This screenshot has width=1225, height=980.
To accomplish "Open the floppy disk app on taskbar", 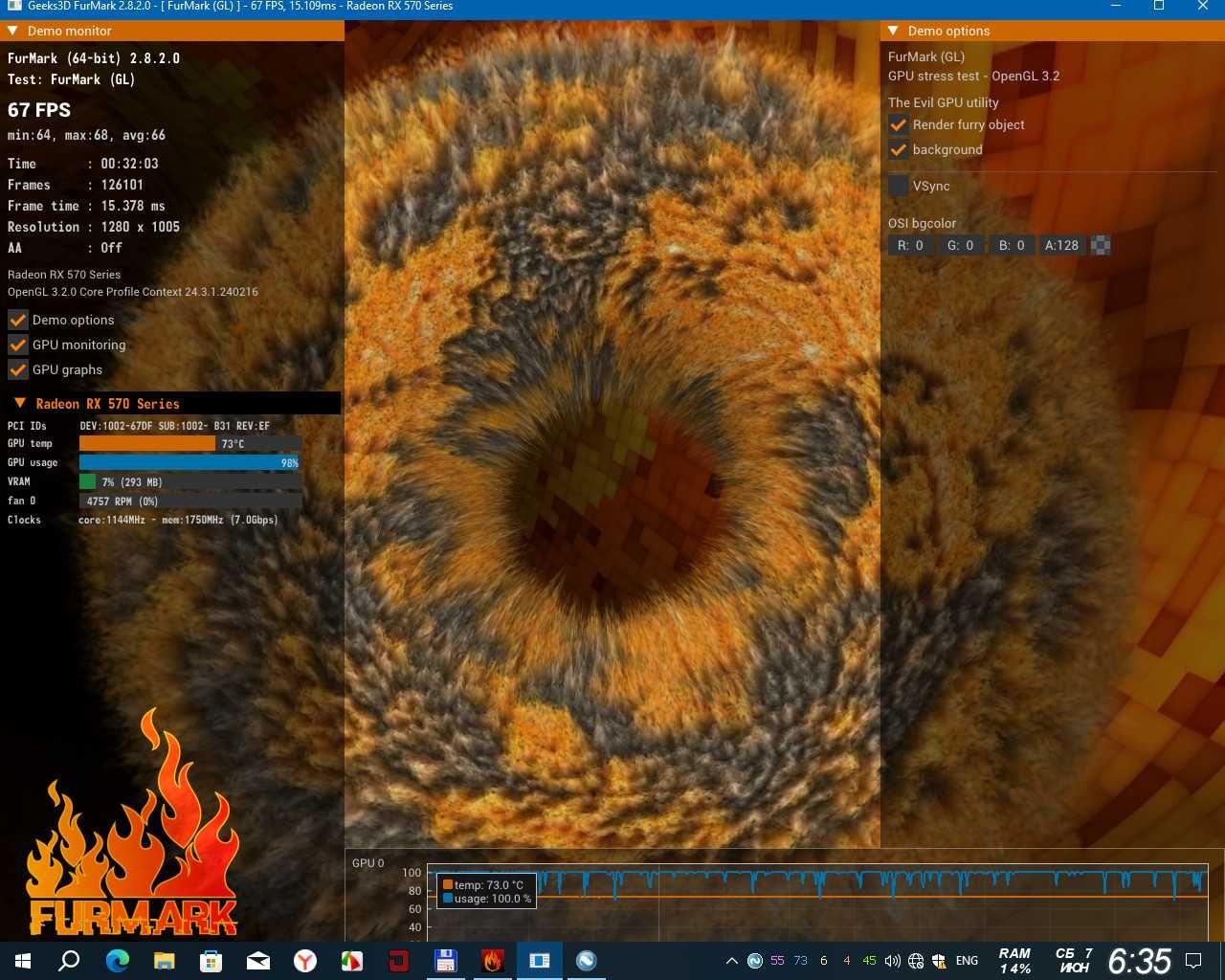I will pos(445,960).
